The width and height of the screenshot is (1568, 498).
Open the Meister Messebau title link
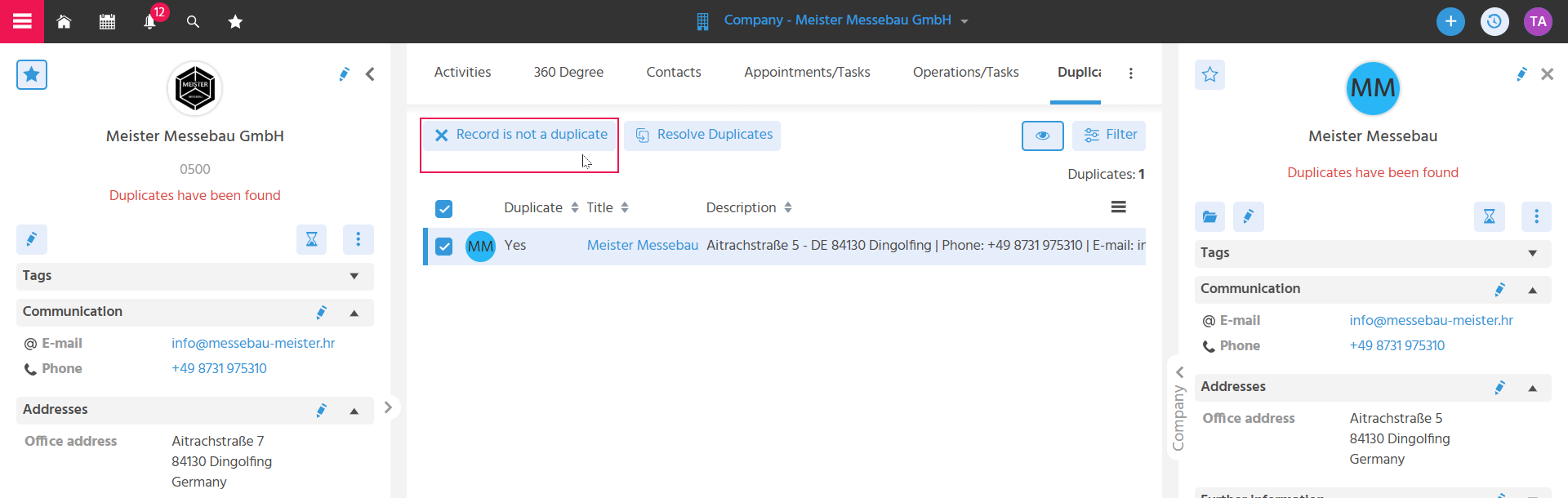coord(643,246)
